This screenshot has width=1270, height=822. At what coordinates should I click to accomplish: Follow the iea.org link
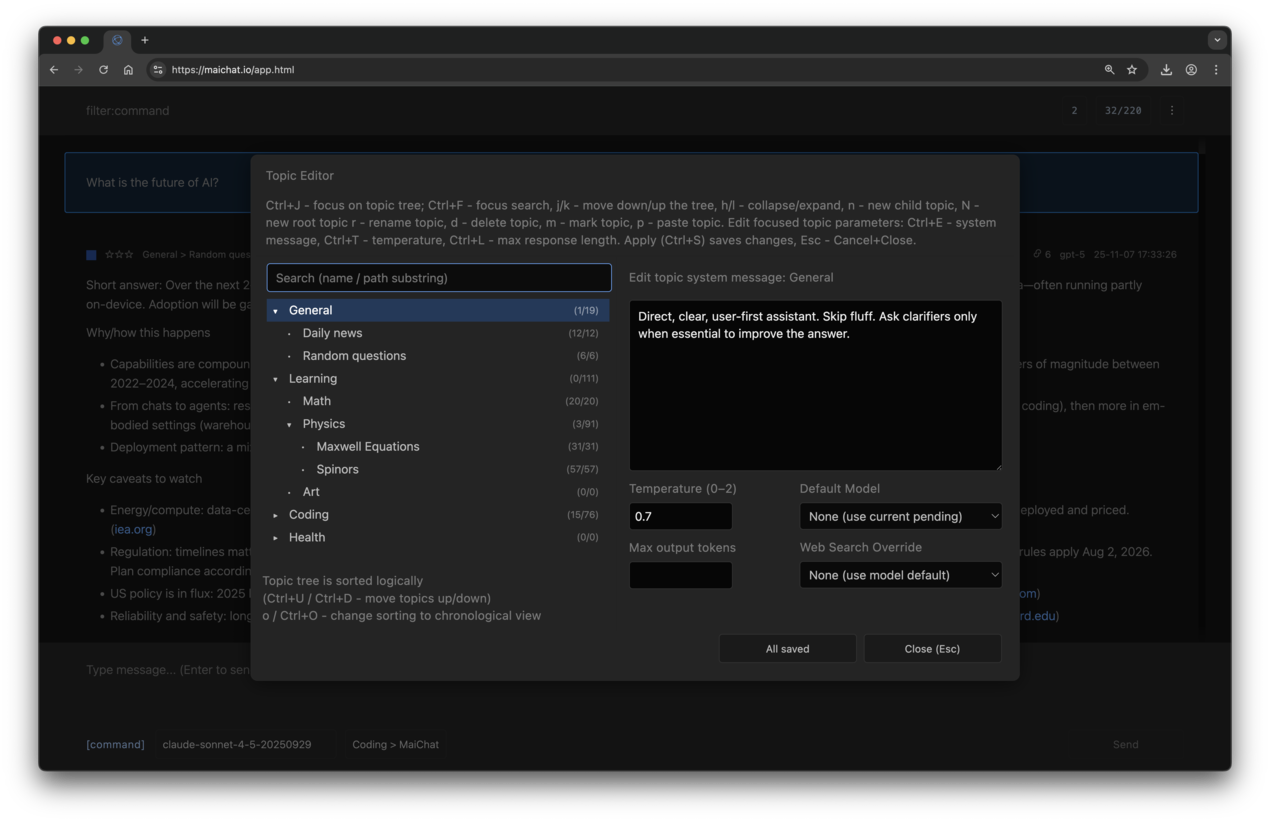(x=133, y=528)
